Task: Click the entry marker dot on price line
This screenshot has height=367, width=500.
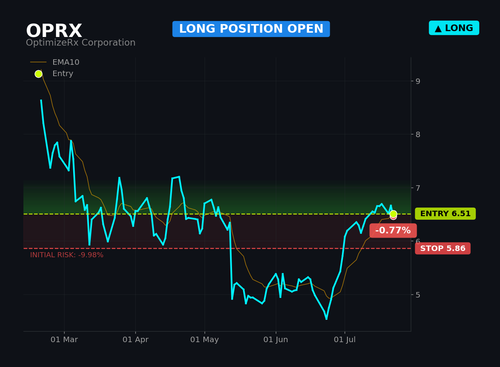Action: (x=393, y=214)
